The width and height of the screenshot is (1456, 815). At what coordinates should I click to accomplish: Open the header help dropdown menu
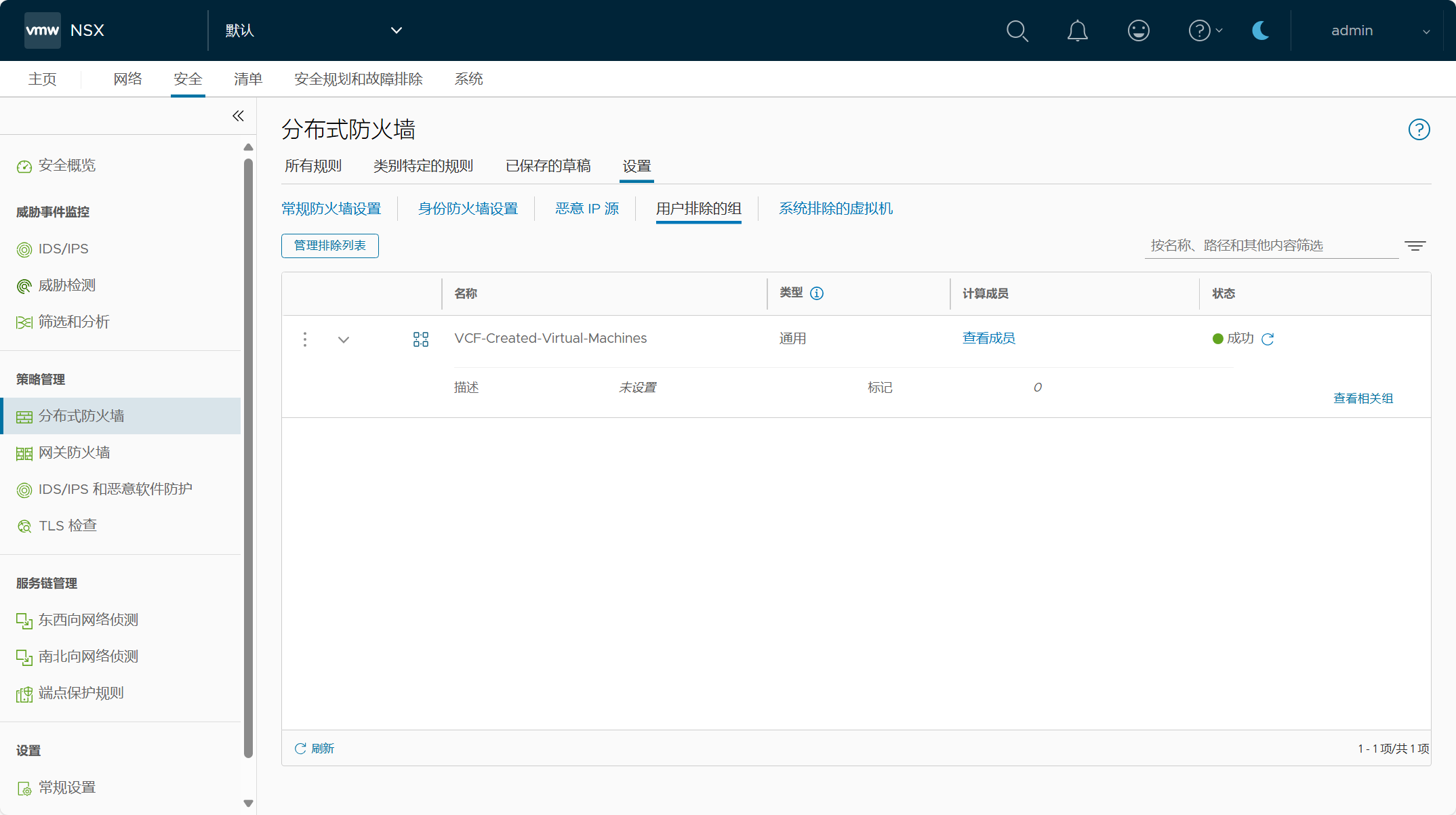coord(1206,31)
